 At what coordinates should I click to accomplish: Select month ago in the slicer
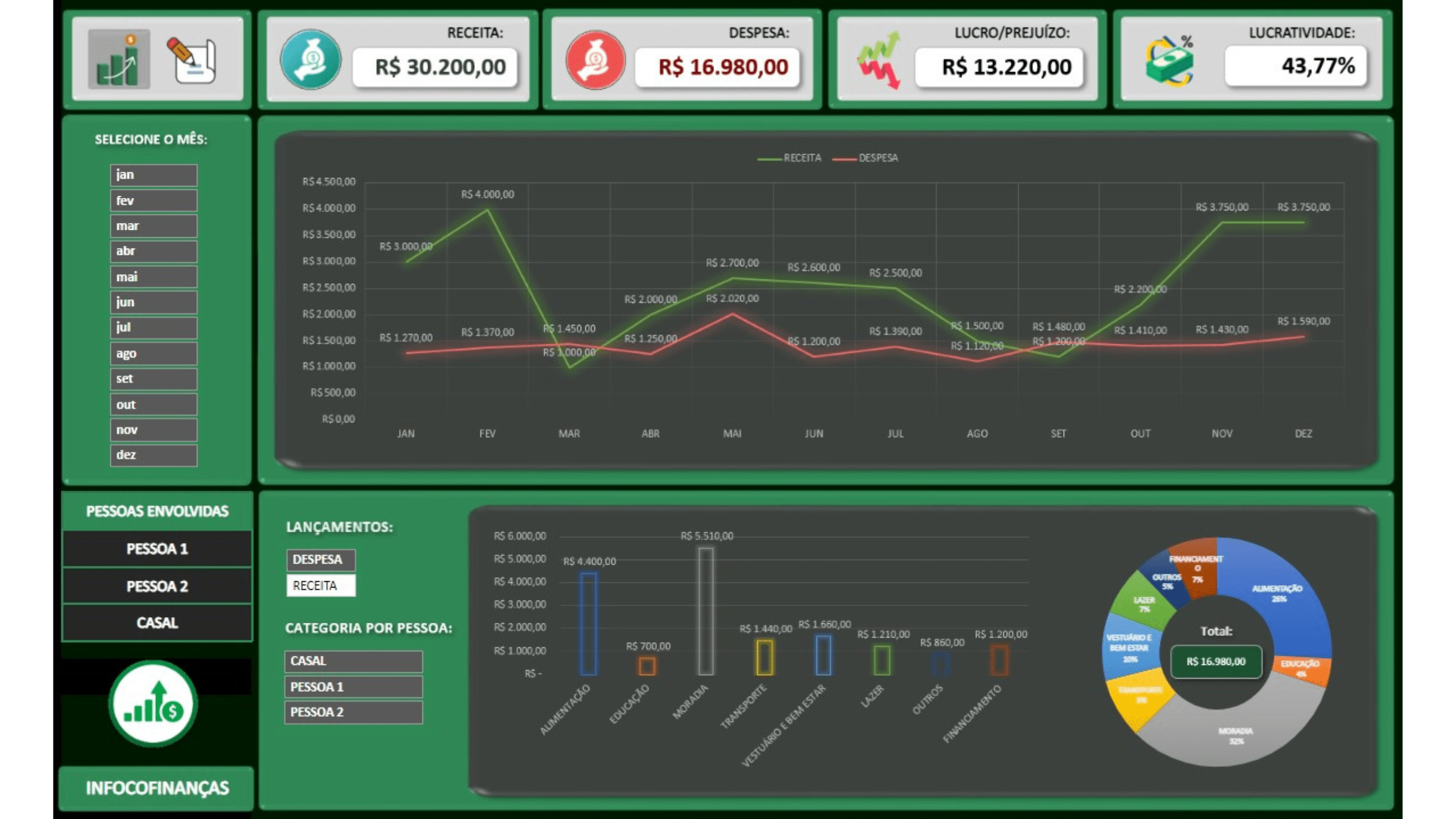(154, 354)
